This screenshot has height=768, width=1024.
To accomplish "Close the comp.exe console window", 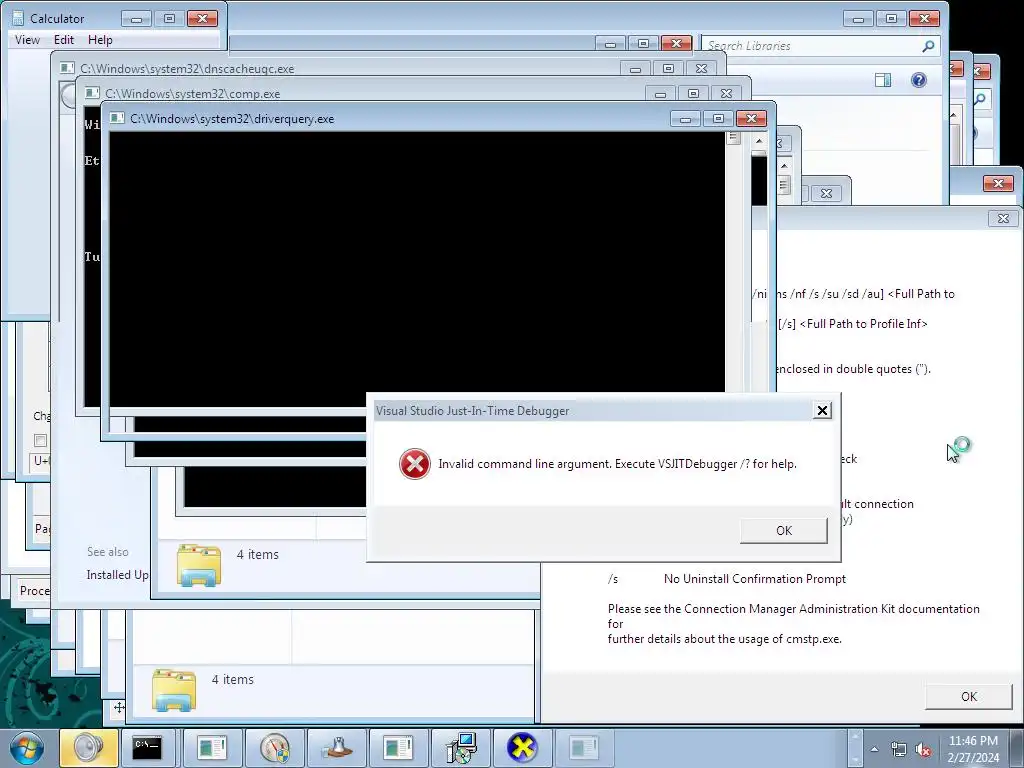I will (x=726, y=93).
